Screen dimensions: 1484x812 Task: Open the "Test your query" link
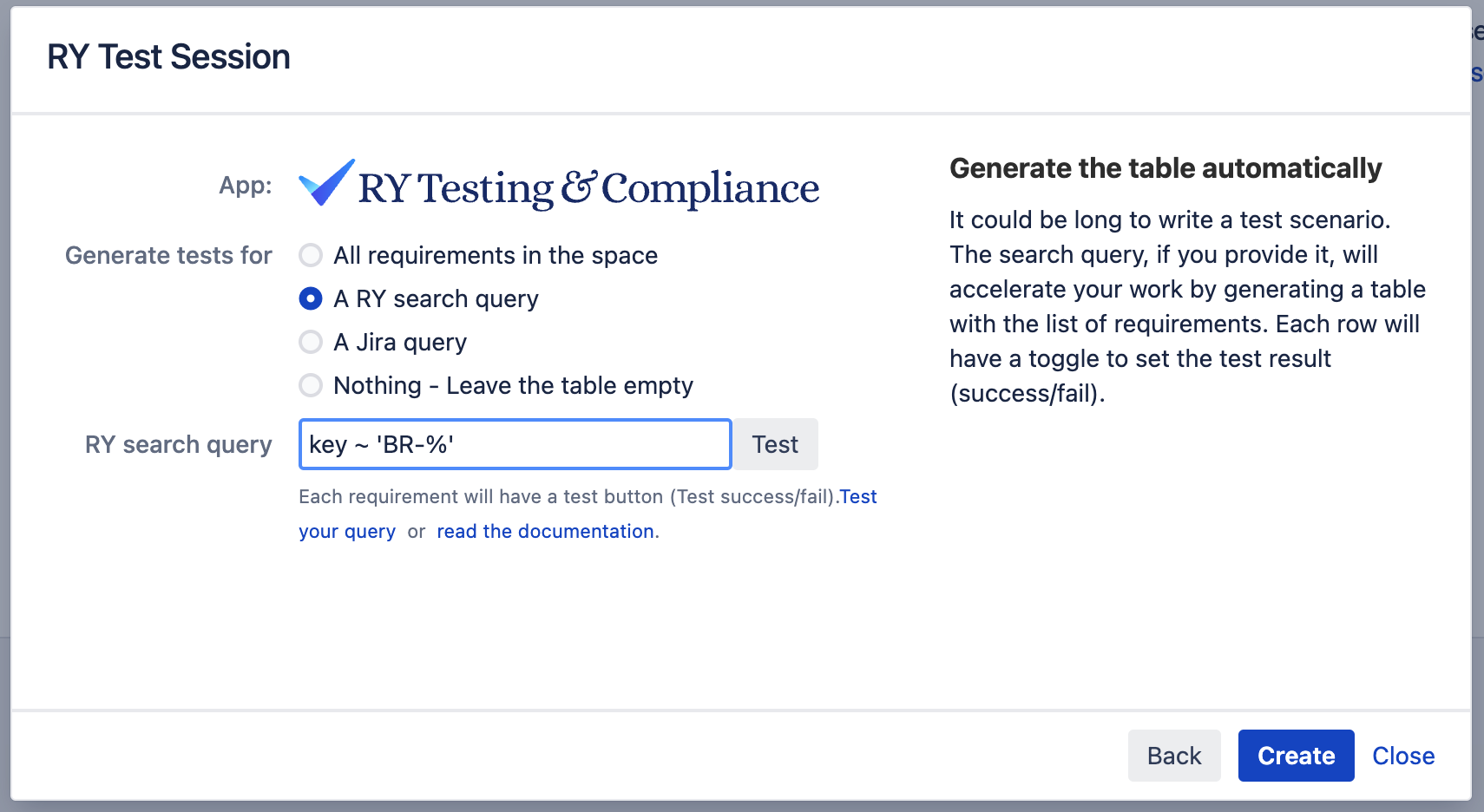pyautogui.click(x=347, y=530)
